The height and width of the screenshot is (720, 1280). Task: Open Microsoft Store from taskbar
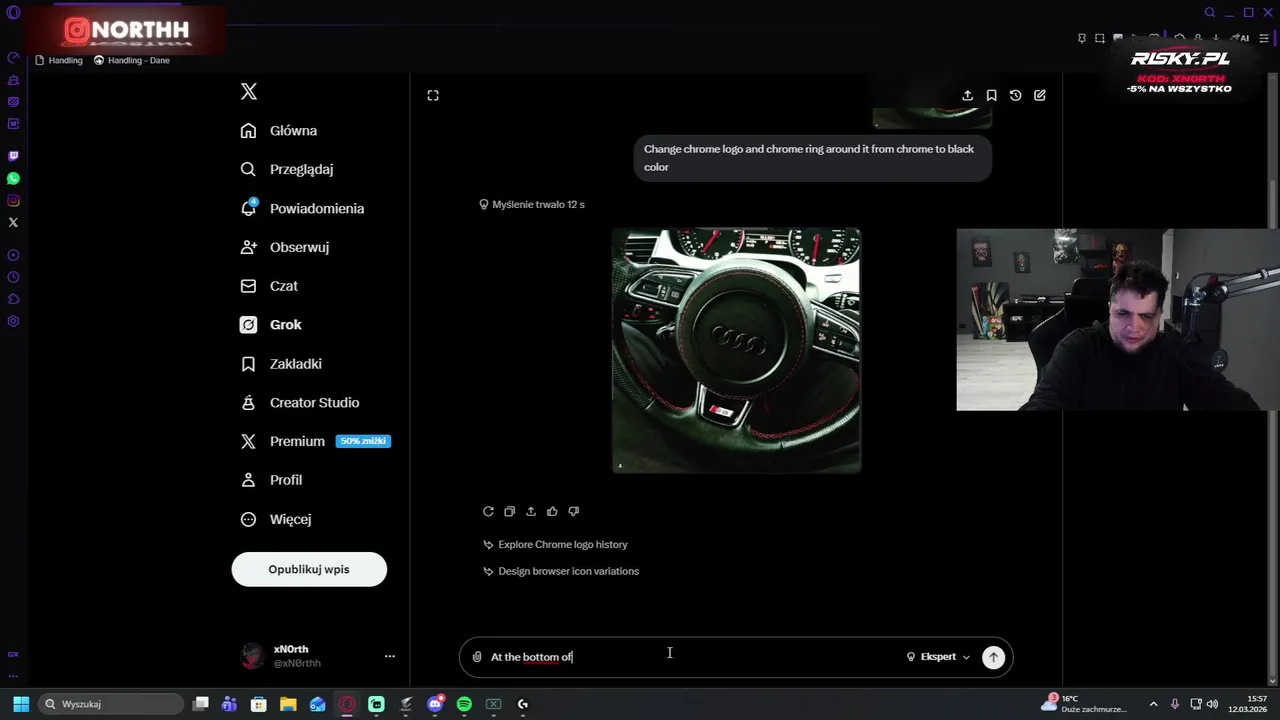point(259,704)
